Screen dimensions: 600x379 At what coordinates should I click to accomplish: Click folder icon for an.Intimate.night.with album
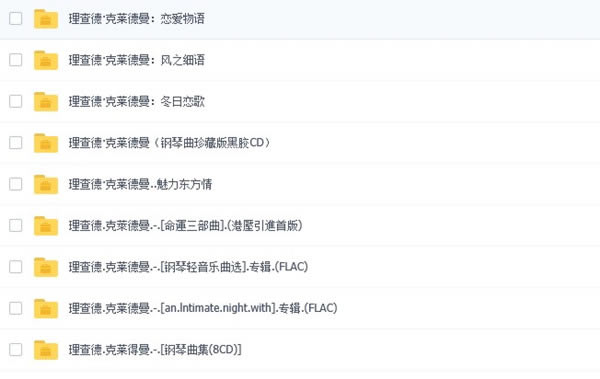(46, 308)
